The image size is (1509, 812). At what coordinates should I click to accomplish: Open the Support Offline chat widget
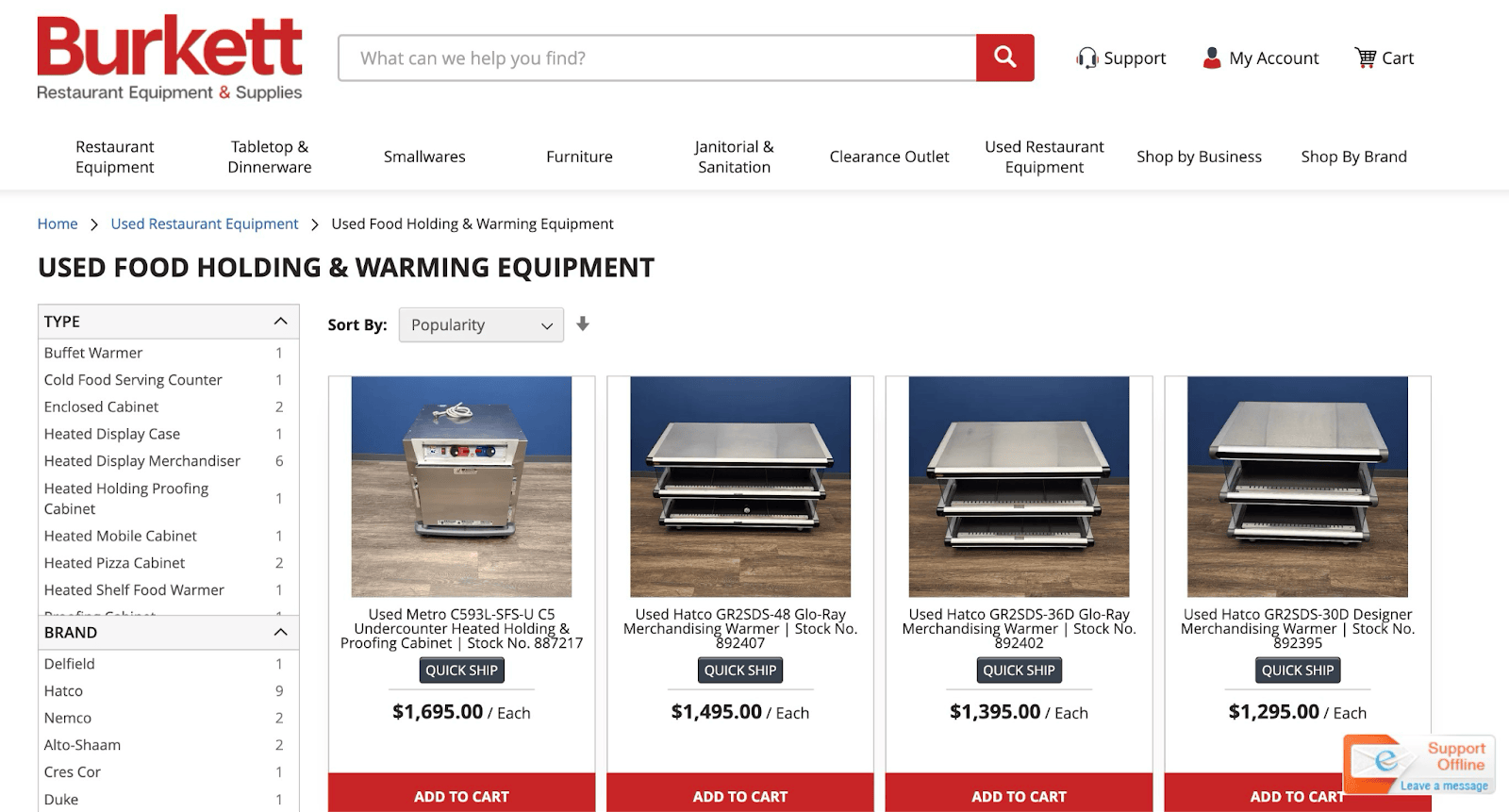pyautogui.click(x=1419, y=765)
